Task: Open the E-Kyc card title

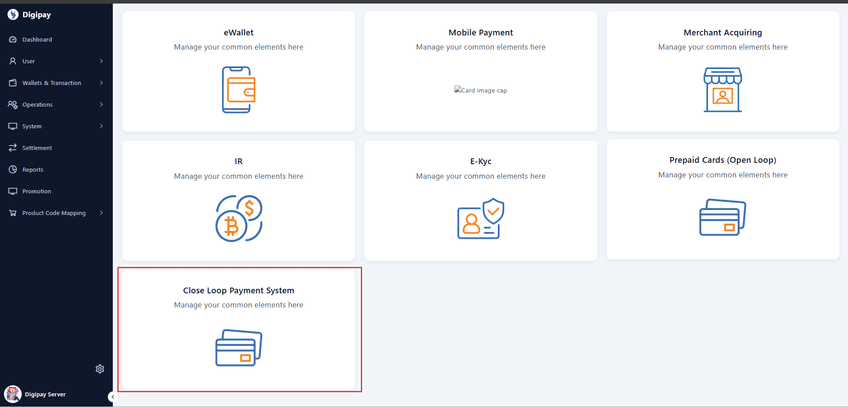Action: [481, 161]
